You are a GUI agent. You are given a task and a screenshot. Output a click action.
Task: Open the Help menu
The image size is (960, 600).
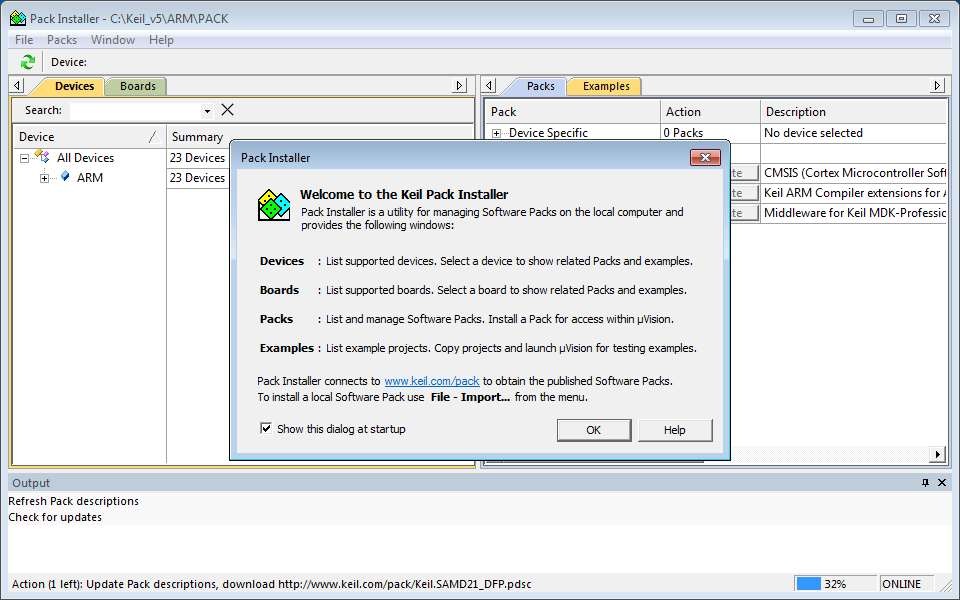161,40
